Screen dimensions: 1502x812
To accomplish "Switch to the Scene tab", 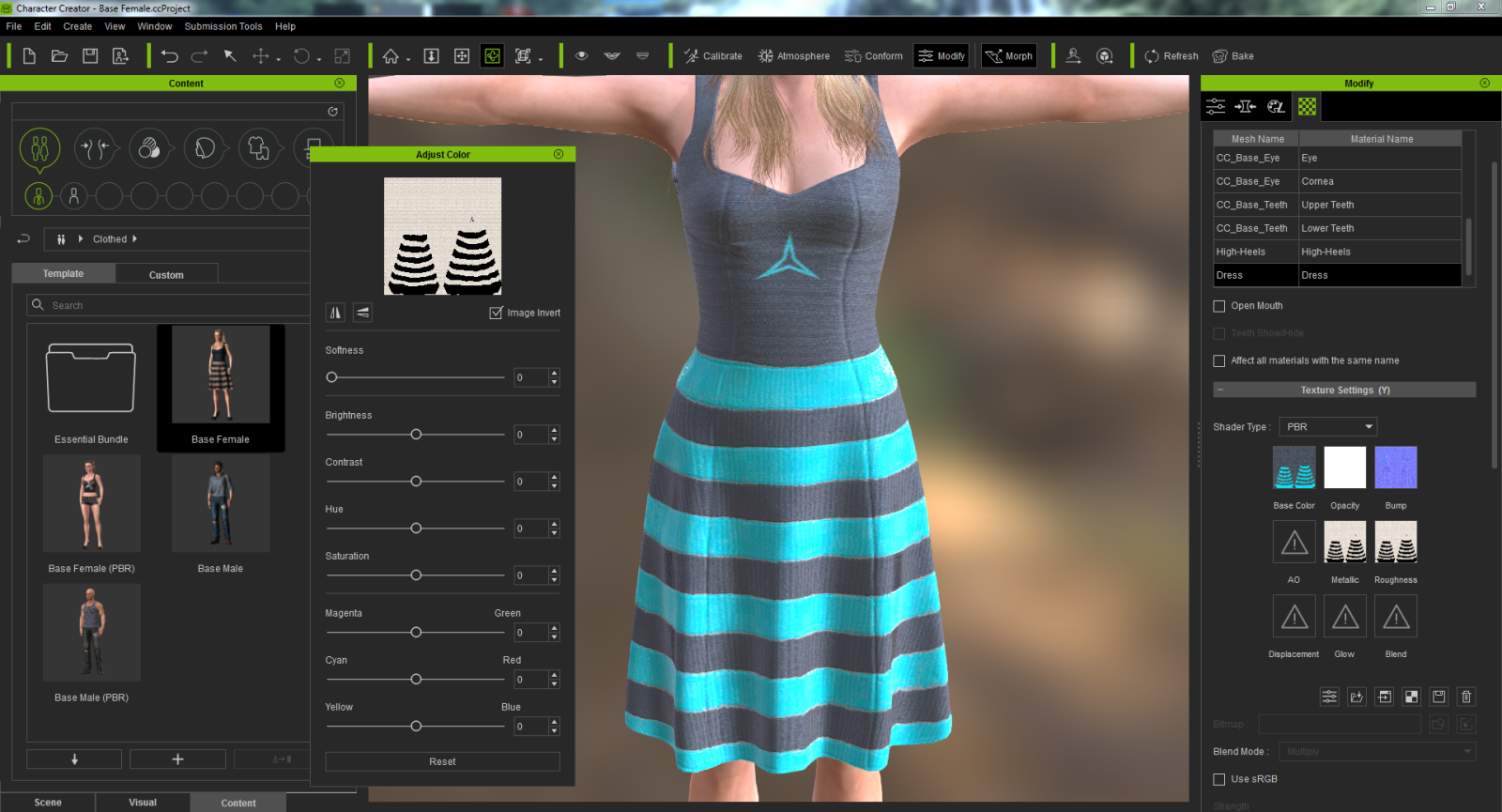I will 48,803.
